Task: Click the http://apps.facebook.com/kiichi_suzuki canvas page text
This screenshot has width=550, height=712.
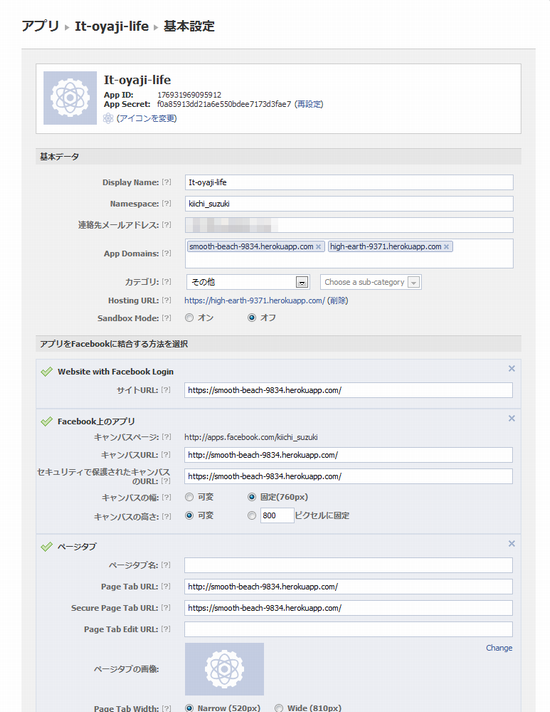Action: 251,437
